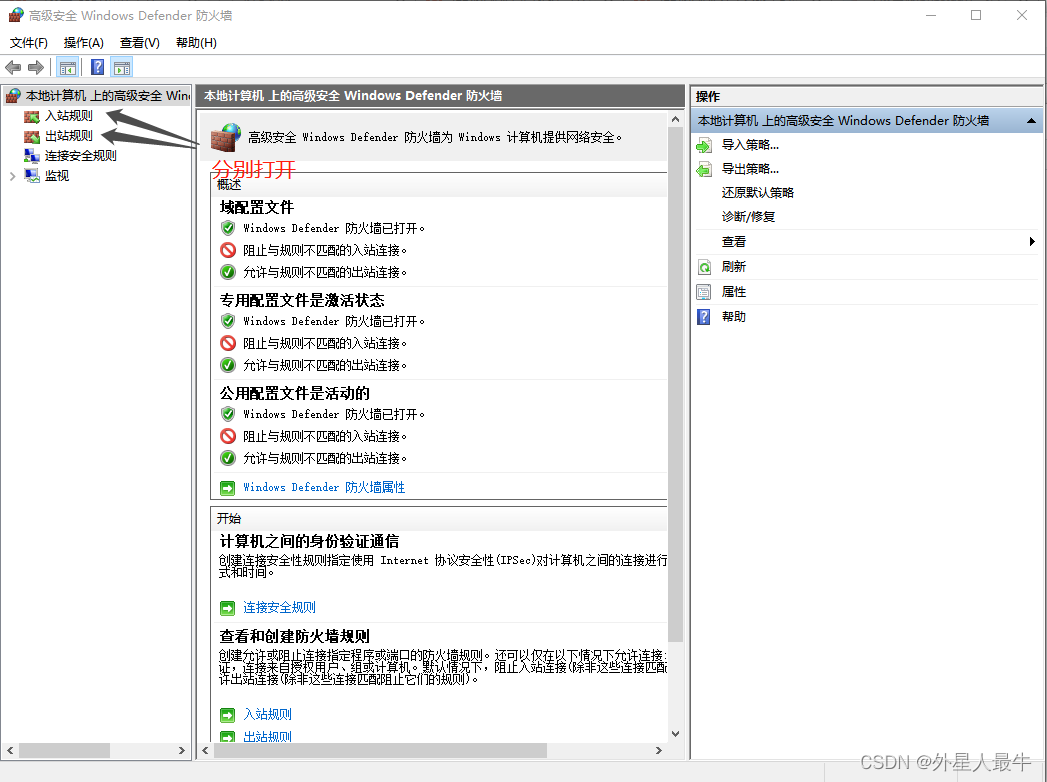Select 入站规则 in the left tree
The height and width of the screenshot is (782, 1047).
(69, 116)
